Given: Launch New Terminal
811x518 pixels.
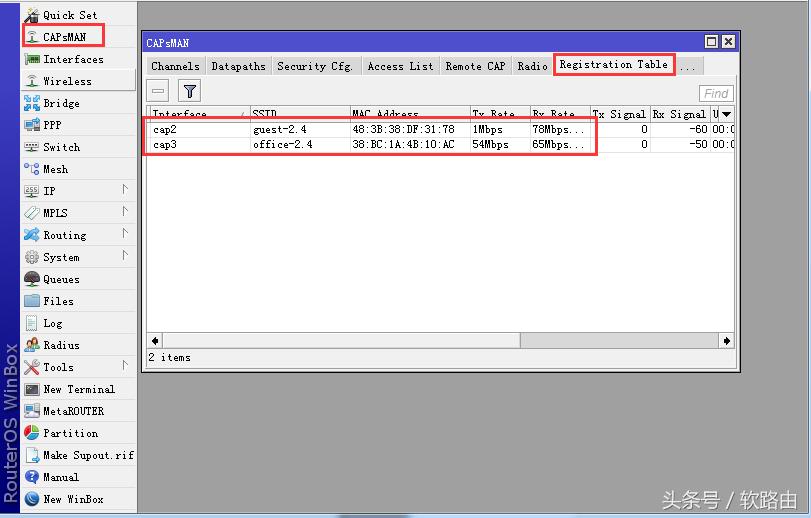Looking at the screenshot, I should pyautogui.click(x=78, y=389).
